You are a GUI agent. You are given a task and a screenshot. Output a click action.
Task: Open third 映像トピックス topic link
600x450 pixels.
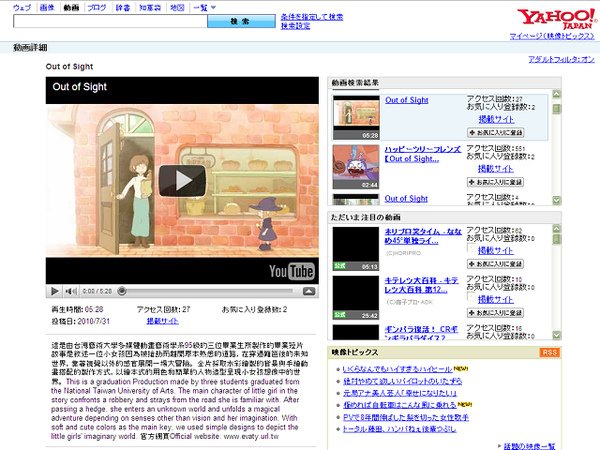coord(400,393)
